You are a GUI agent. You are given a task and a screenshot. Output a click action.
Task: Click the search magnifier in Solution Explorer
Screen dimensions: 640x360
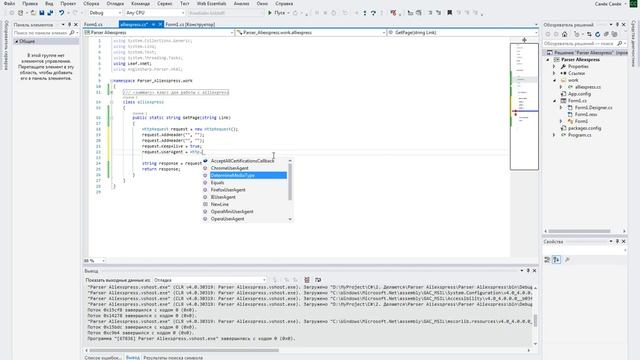pos(620,43)
